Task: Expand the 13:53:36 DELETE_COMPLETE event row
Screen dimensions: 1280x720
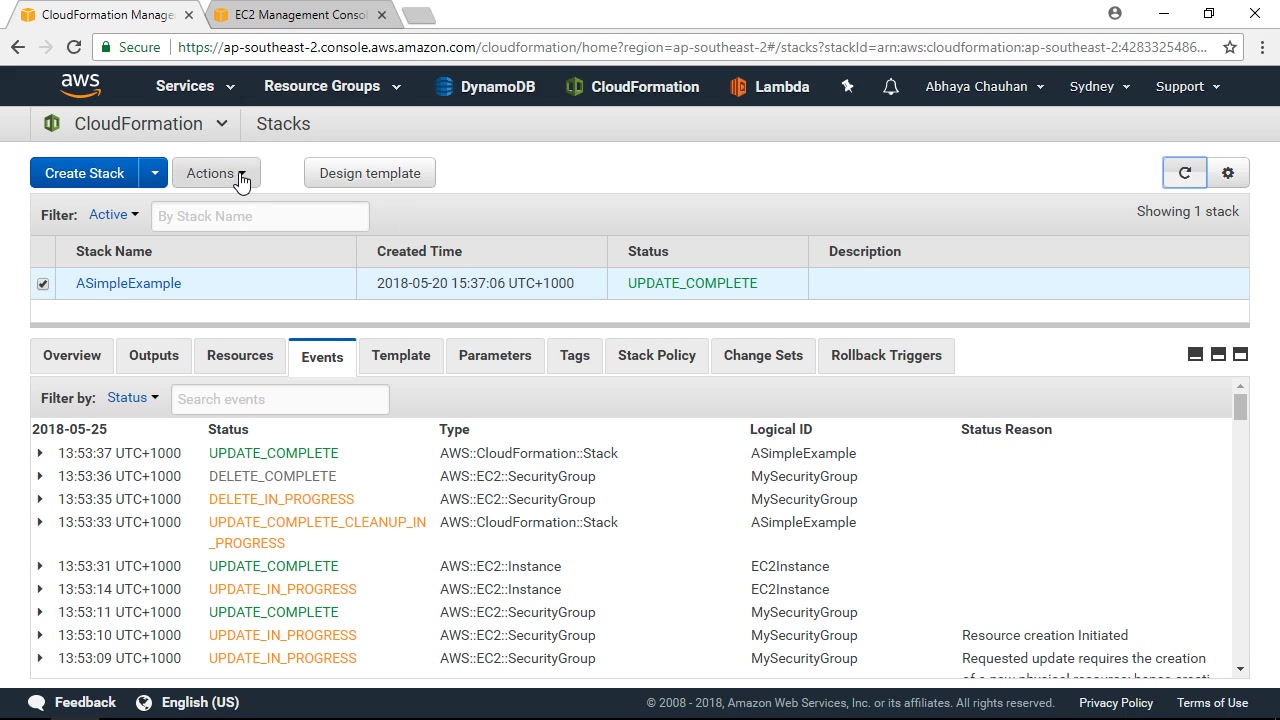Action: click(x=40, y=476)
